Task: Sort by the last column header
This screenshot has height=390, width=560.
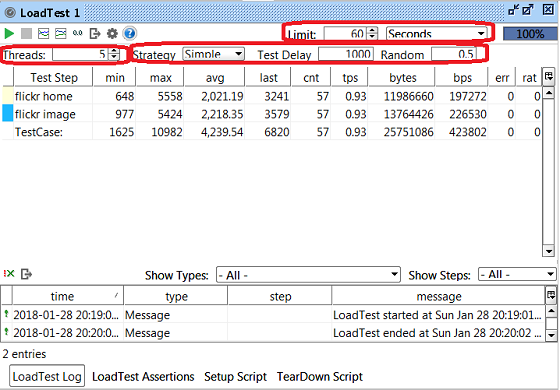Action: [x=268, y=78]
